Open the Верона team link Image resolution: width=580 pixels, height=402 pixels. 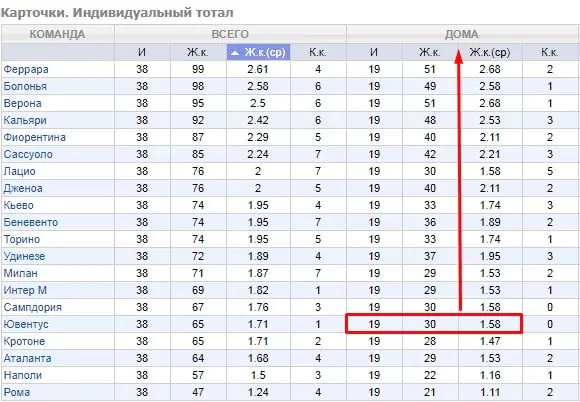[x=22, y=103]
